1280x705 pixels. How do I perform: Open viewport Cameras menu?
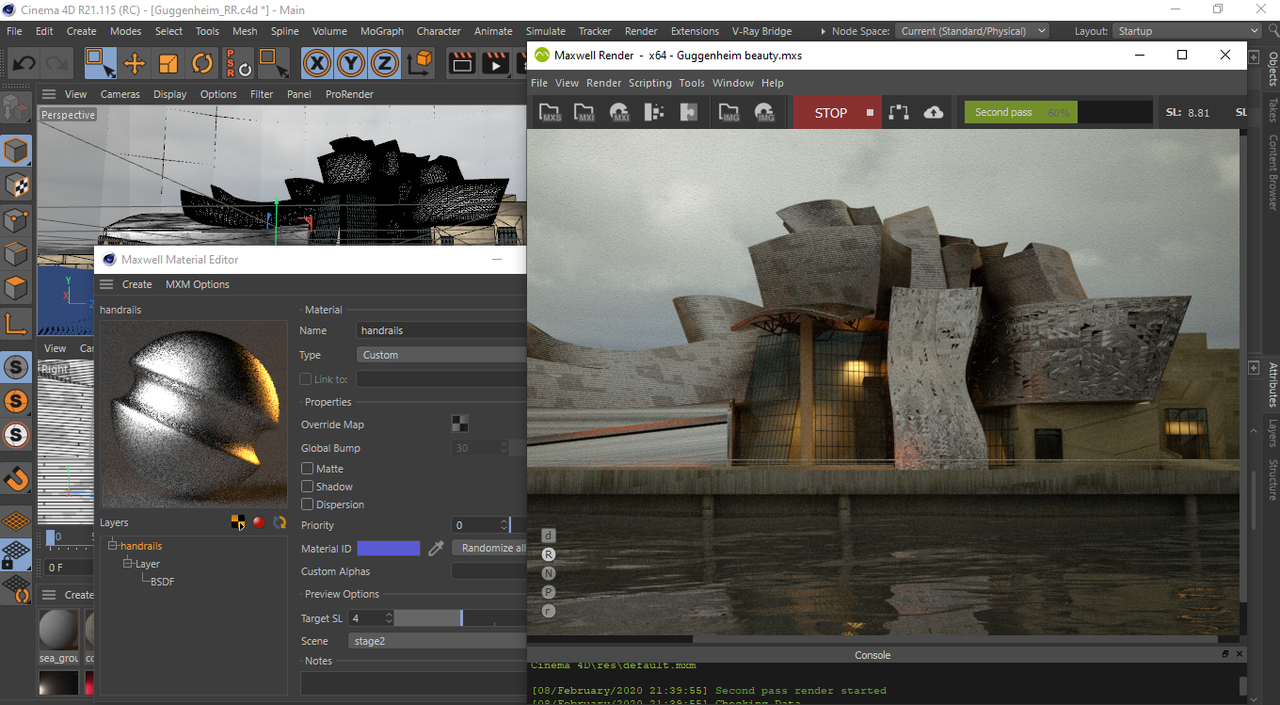(x=120, y=94)
